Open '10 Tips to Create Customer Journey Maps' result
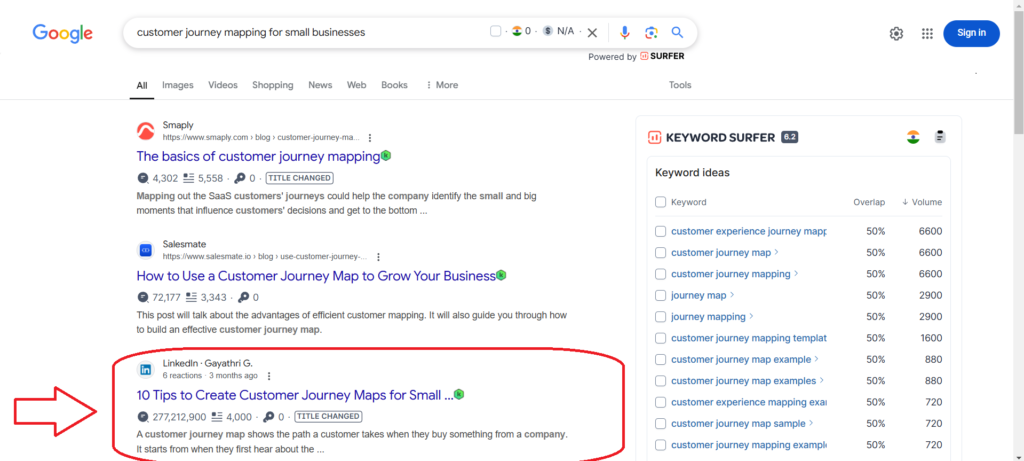 [295, 394]
